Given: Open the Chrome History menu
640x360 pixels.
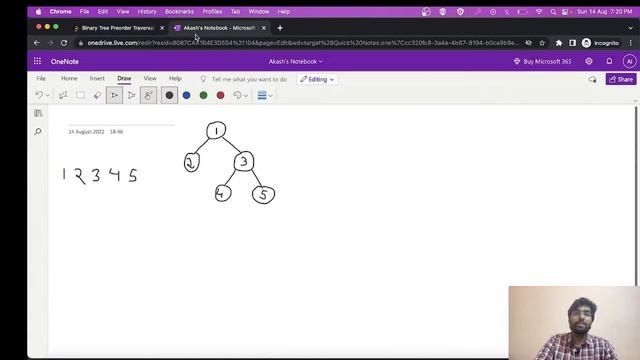Looking at the screenshot, I should pyautogui.click(x=147, y=11).
